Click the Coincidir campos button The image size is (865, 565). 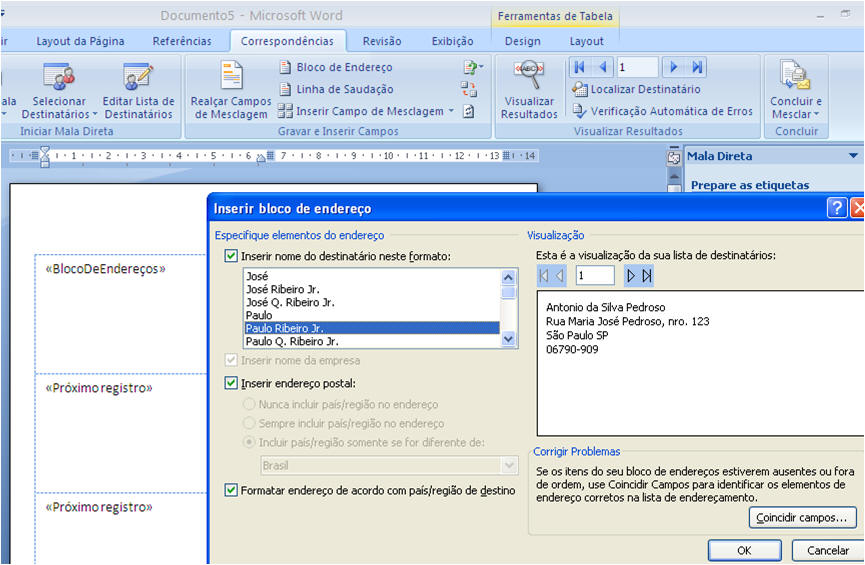[x=803, y=518]
